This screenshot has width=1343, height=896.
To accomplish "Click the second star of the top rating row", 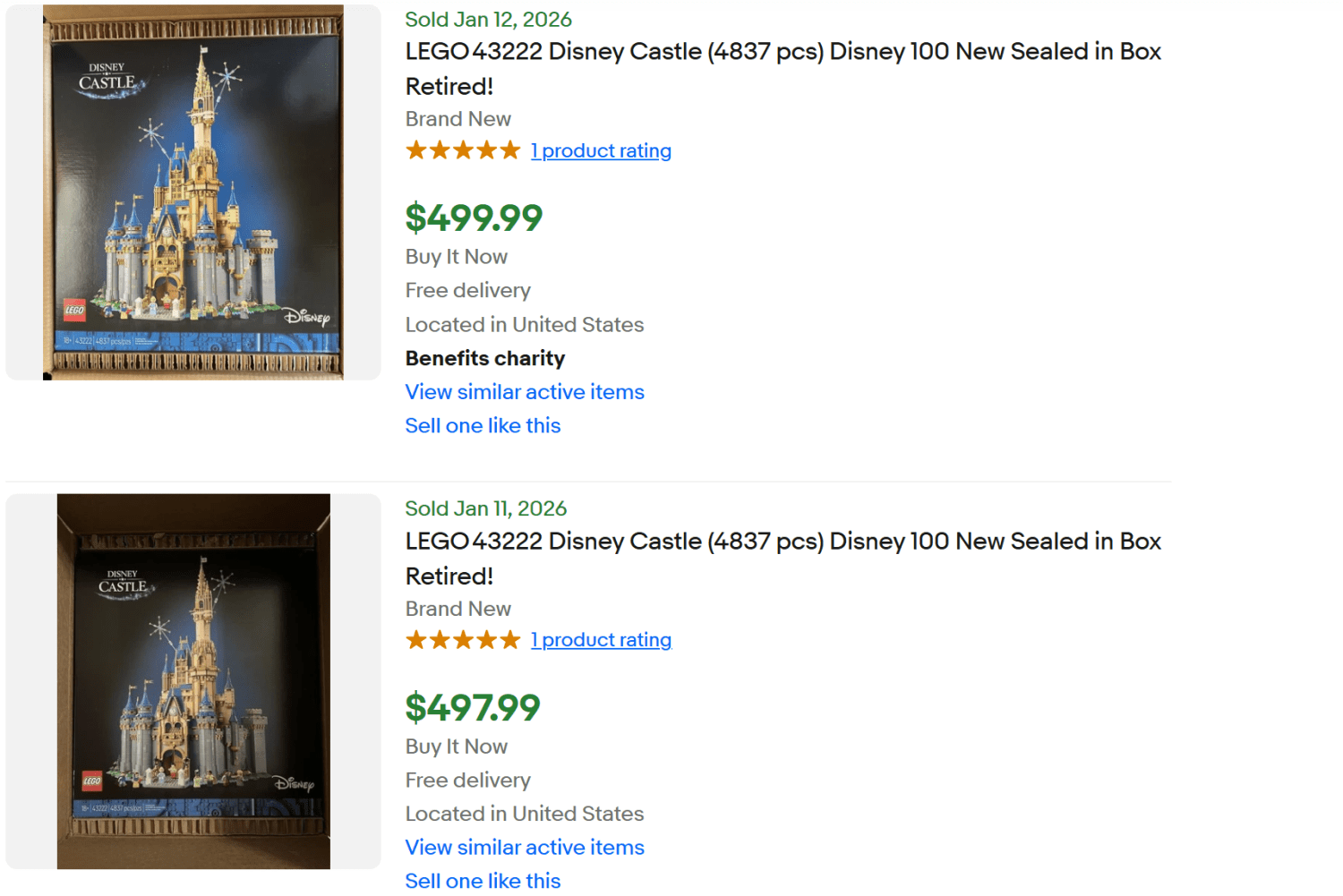I will click(x=440, y=149).
